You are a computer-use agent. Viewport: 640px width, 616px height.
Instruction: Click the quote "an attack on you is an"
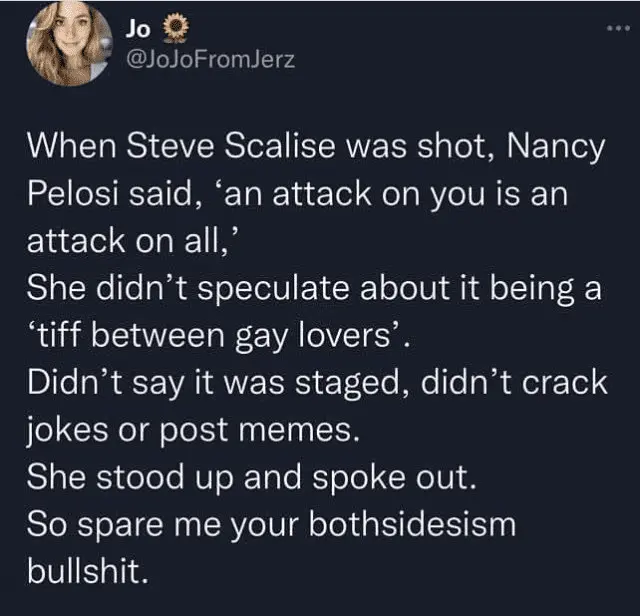pyautogui.click(x=386, y=194)
